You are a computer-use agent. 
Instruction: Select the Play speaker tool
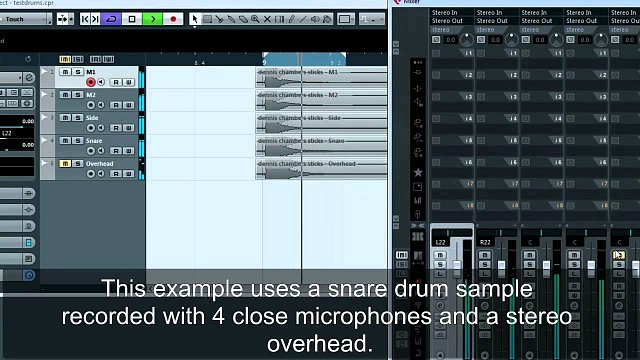(x=315, y=19)
